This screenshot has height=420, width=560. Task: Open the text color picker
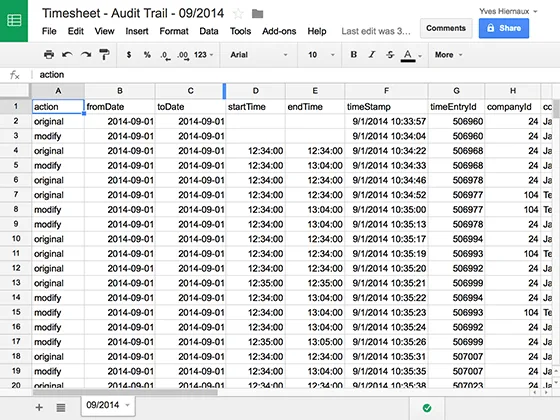point(411,55)
